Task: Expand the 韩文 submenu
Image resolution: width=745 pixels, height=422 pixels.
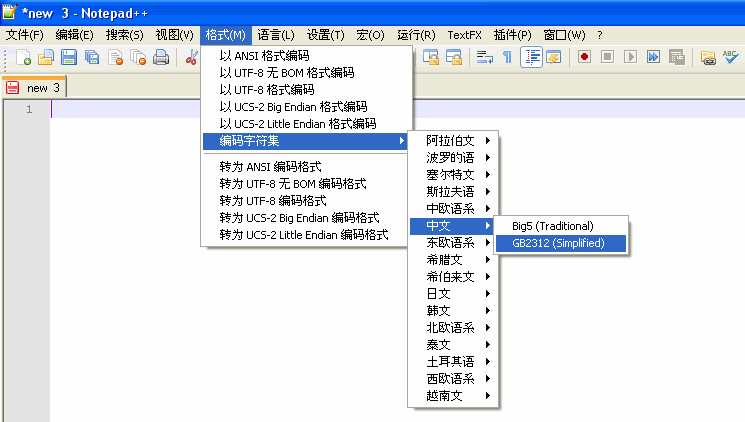Action: point(453,311)
